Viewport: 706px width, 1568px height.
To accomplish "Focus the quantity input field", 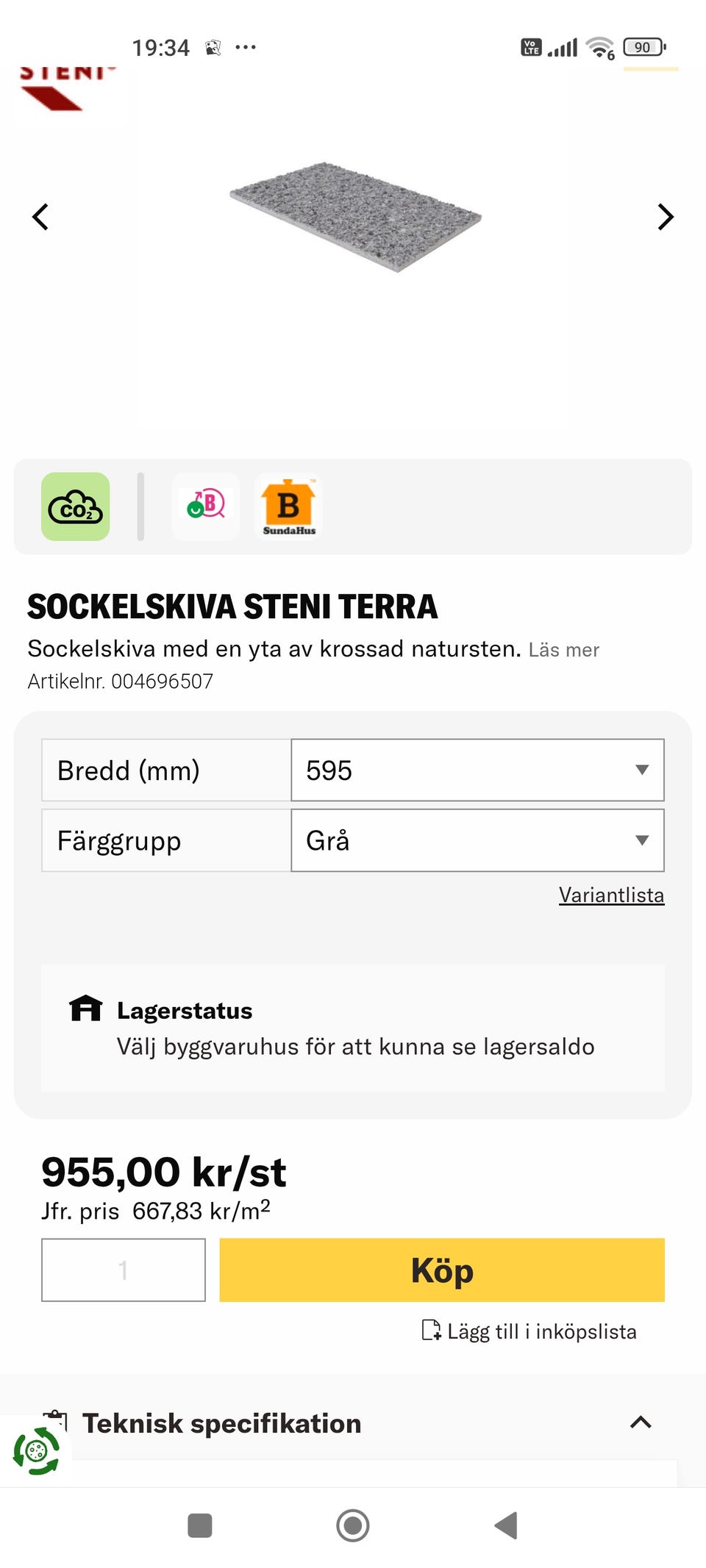I will tap(124, 1270).
